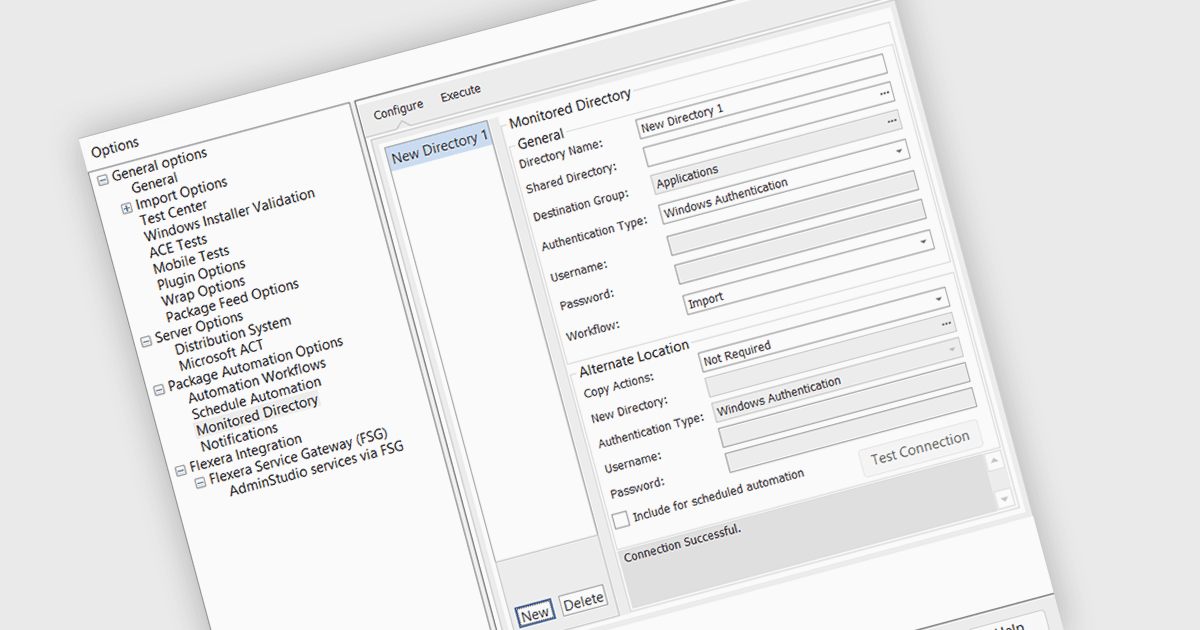Select AdminStudio services via FSG
The width and height of the screenshot is (1200, 630).
tap(316, 468)
